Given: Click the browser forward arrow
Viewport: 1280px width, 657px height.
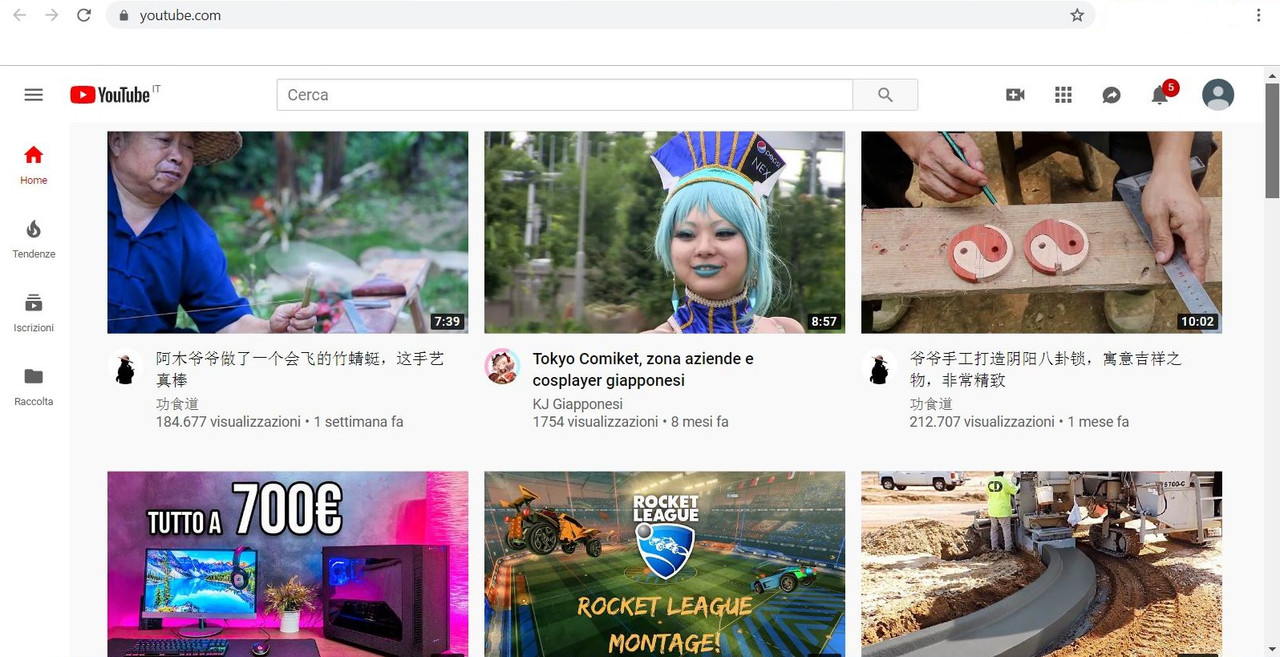Looking at the screenshot, I should pyautogui.click(x=52, y=15).
